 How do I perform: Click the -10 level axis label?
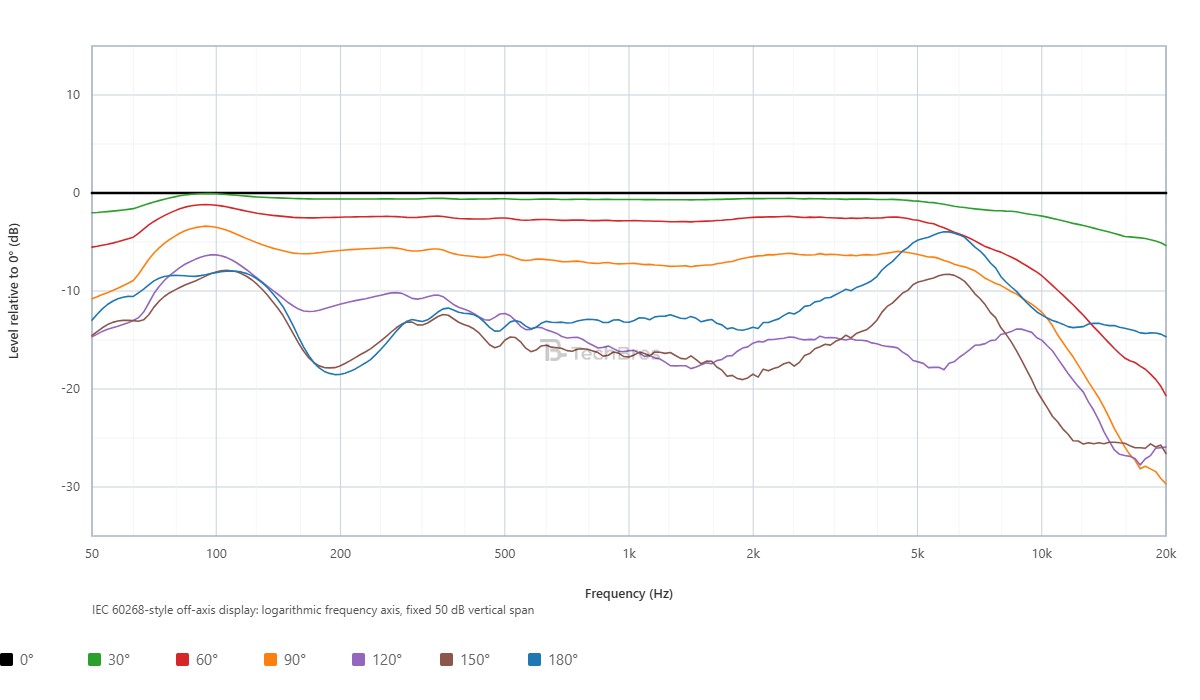click(73, 291)
